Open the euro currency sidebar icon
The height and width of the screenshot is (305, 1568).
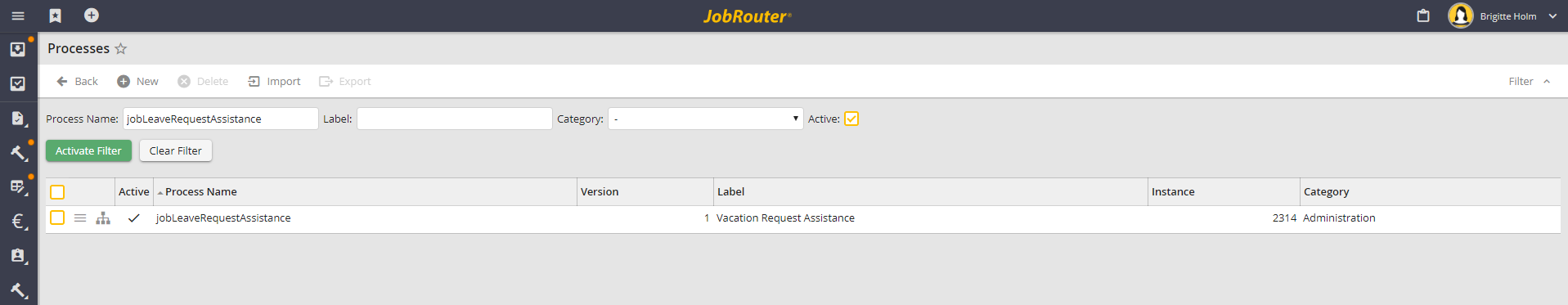point(18,222)
